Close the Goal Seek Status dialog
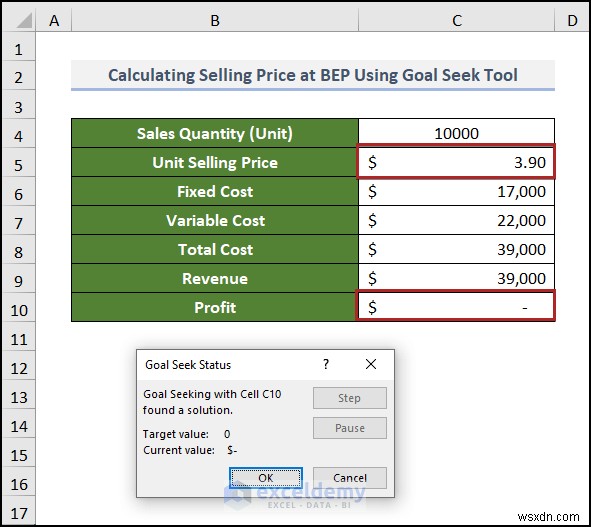 (x=371, y=364)
